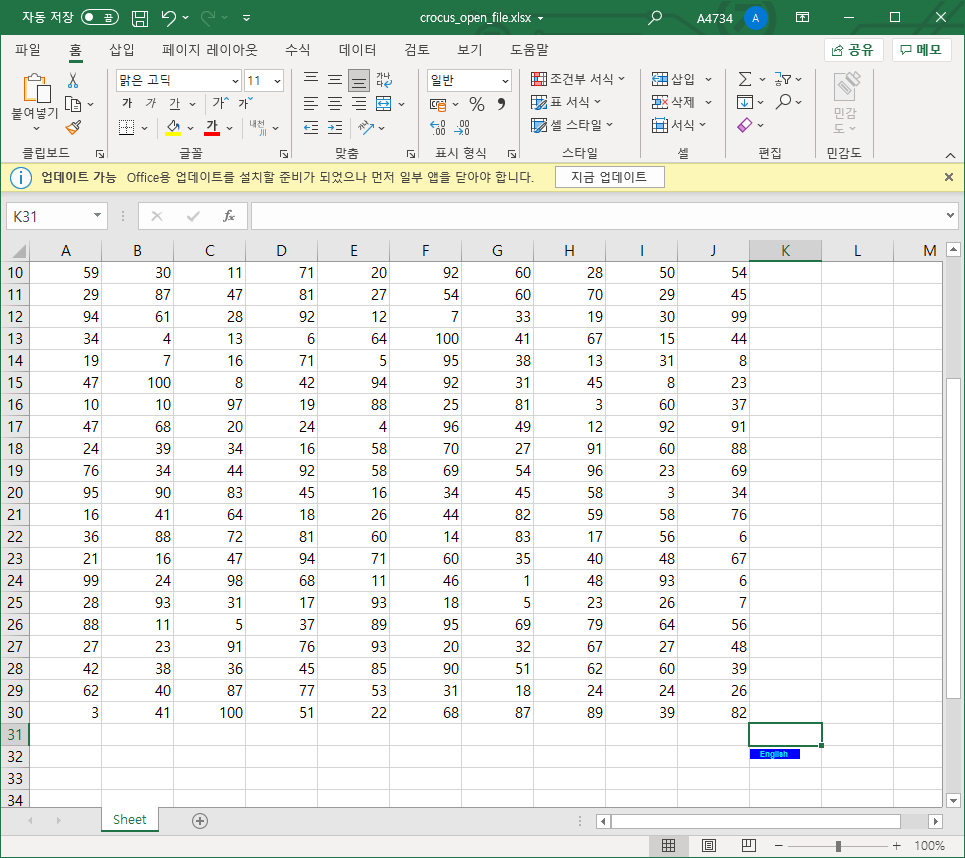Open the number format 일반 dropdown

pos(505,81)
